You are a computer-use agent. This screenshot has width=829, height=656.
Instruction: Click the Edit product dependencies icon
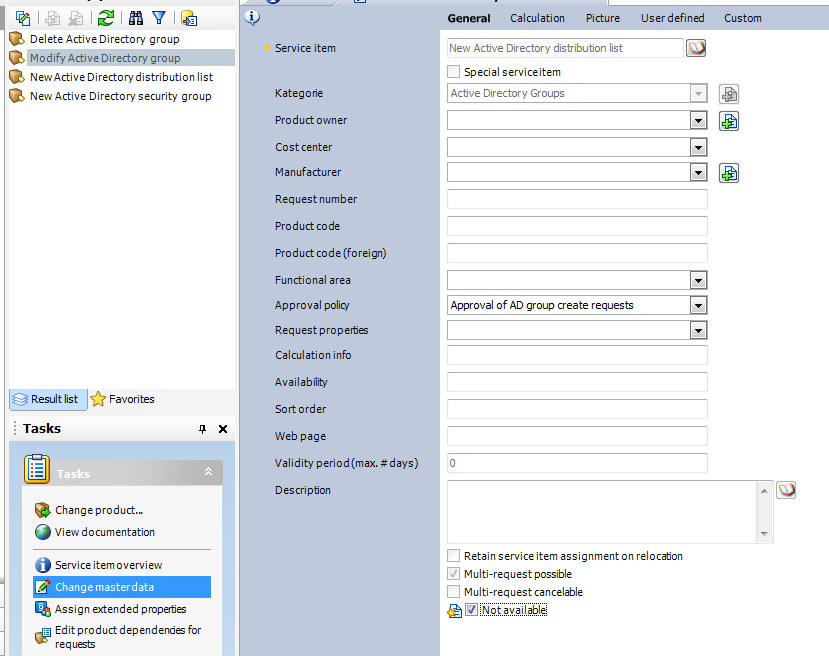click(x=42, y=636)
